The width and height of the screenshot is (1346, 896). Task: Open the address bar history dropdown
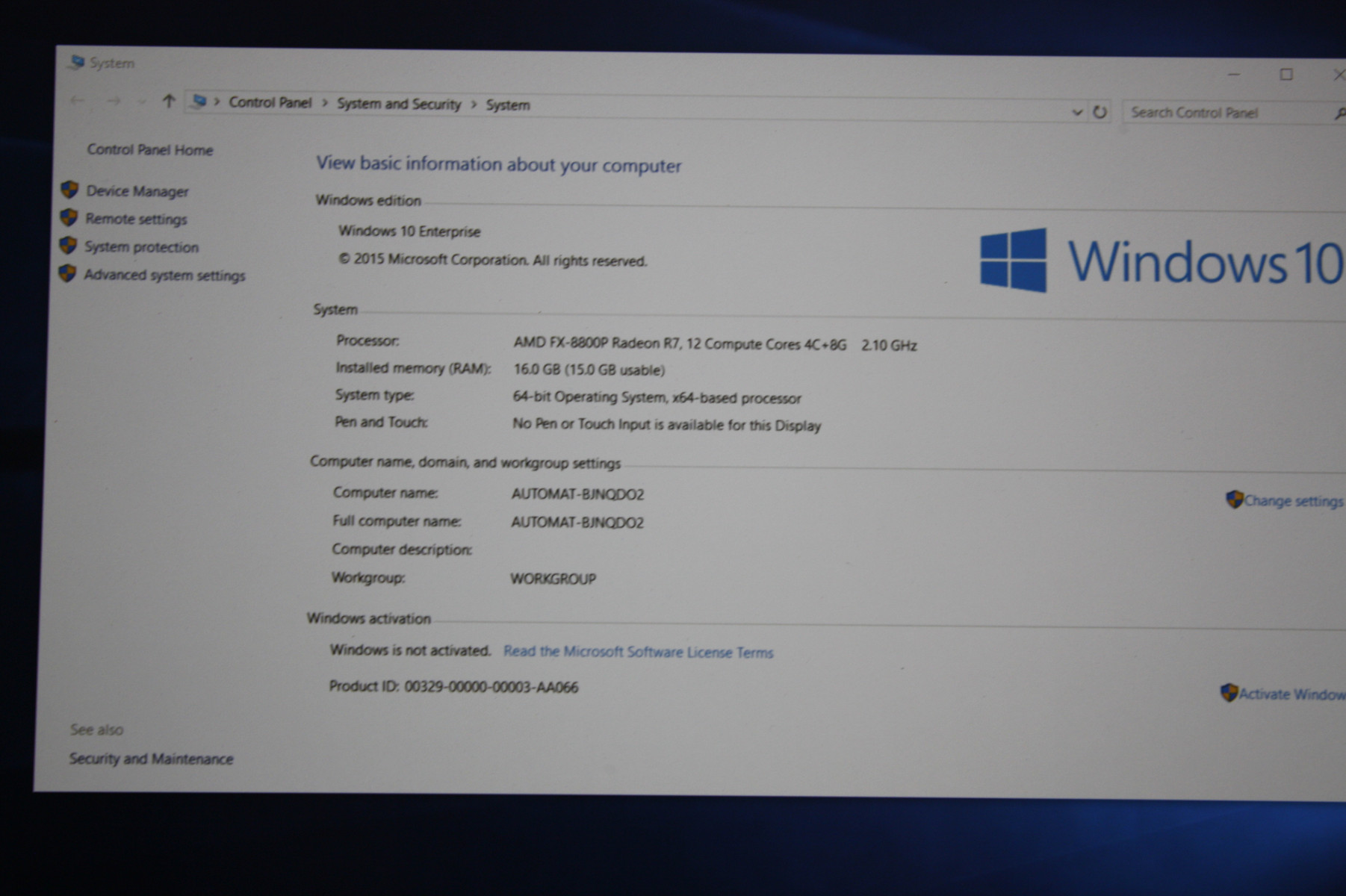[x=1077, y=113]
